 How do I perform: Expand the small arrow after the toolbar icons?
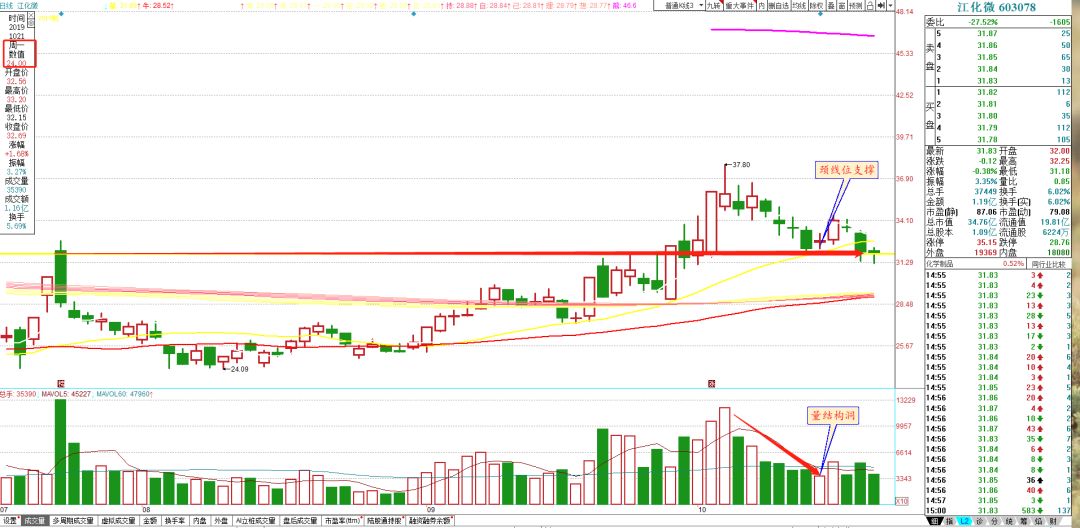pos(891,5)
